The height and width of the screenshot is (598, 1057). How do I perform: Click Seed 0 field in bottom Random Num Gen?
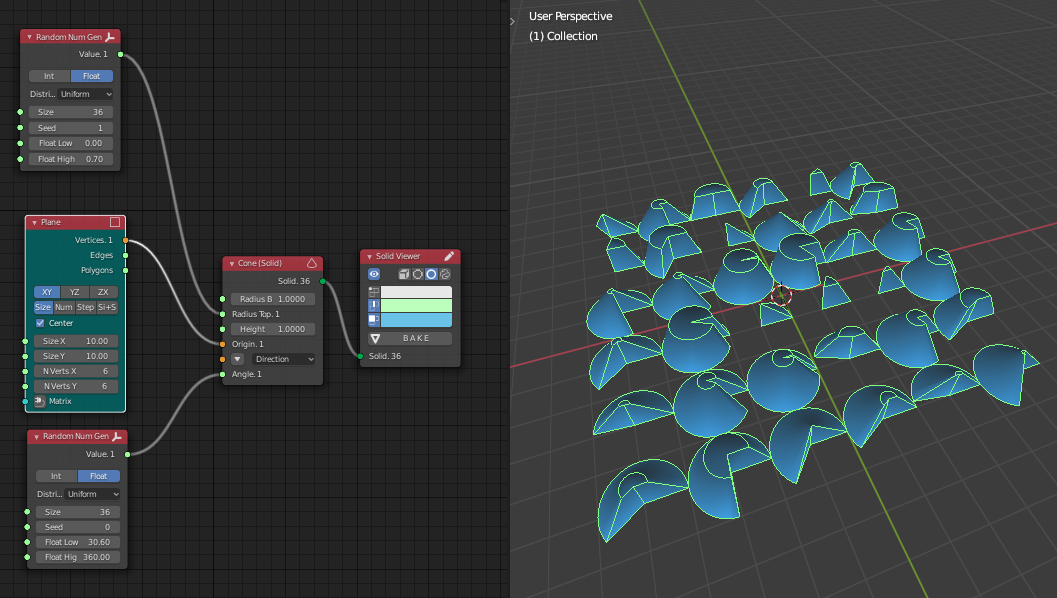pos(78,527)
